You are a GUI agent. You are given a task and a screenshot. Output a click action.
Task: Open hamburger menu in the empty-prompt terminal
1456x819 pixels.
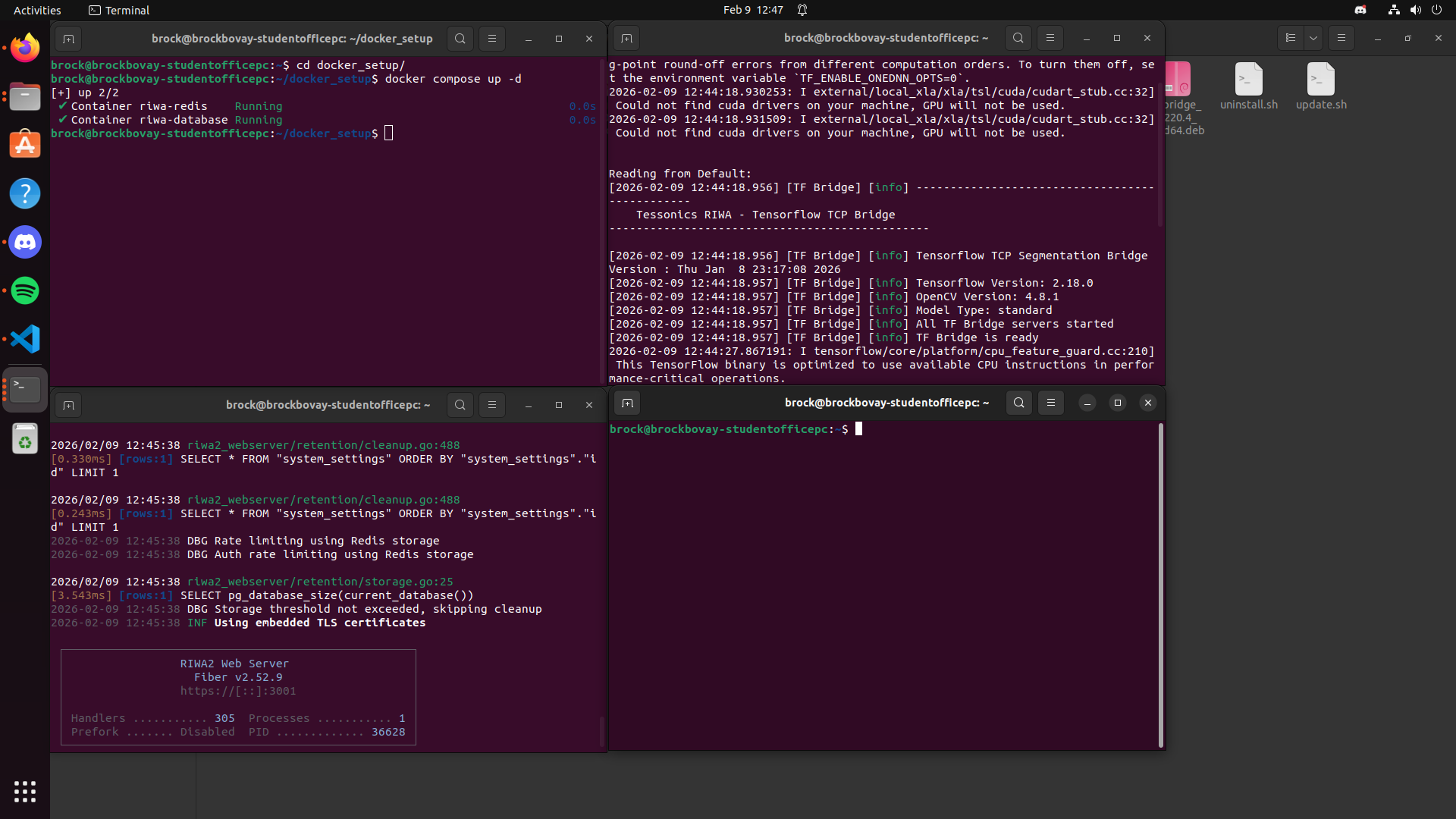(1051, 403)
